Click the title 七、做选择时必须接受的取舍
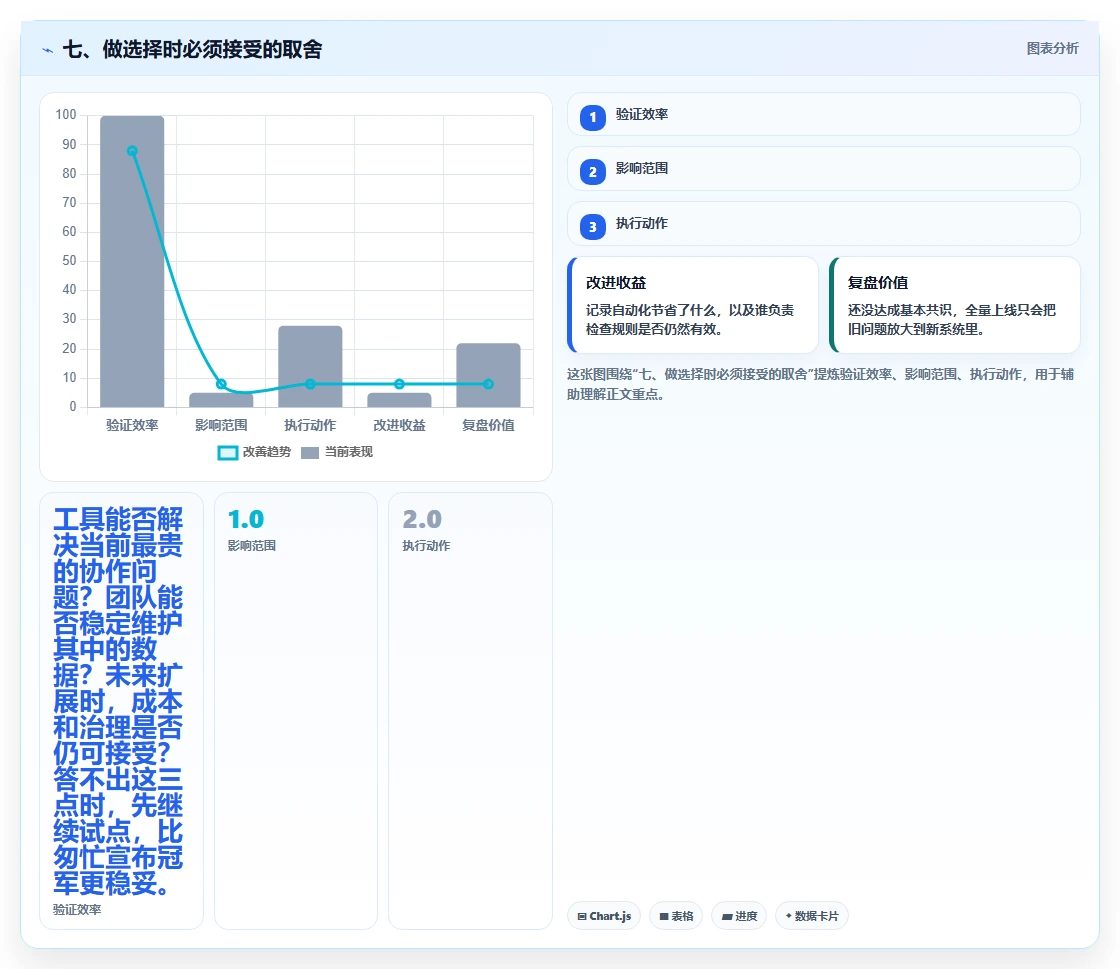Image resolution: width=1120 pixels, height=969 pixels. click(x=192, y=49)
